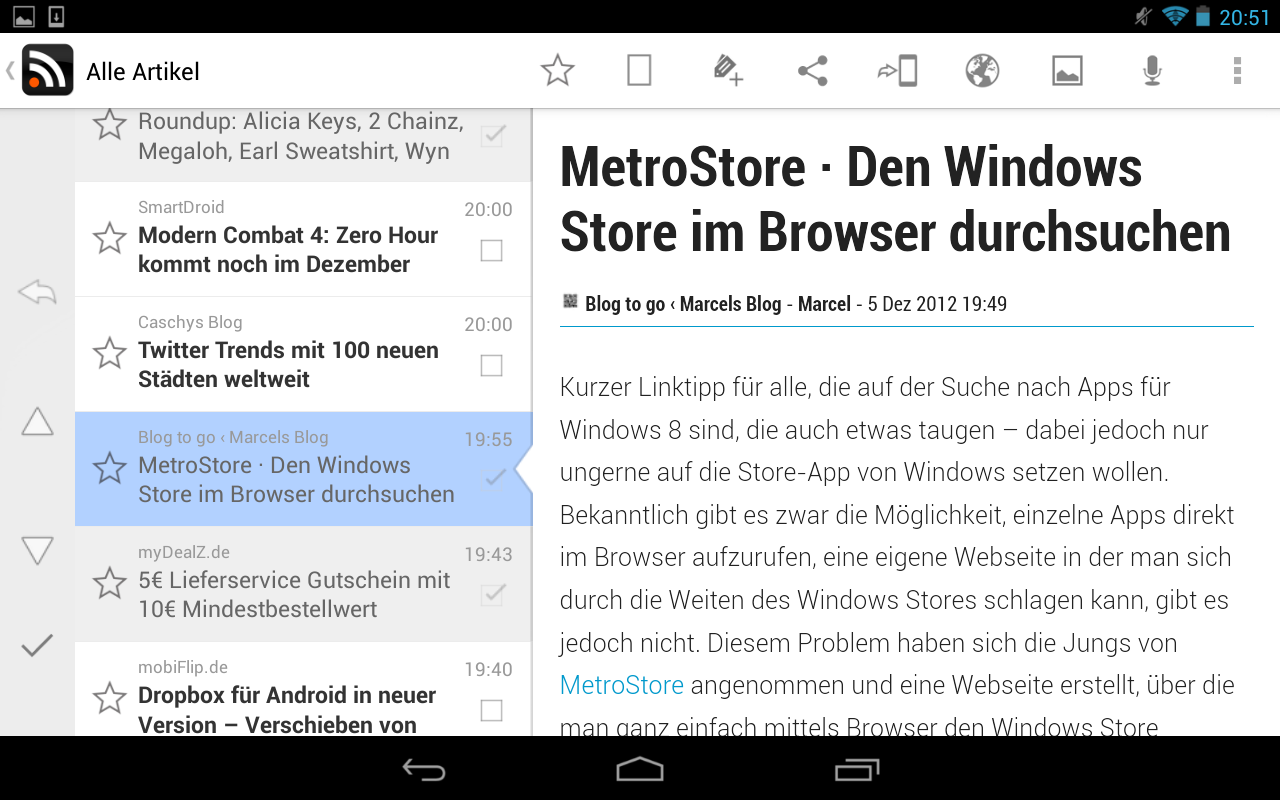Open the article in browser via globe icon

pos(982,71)
